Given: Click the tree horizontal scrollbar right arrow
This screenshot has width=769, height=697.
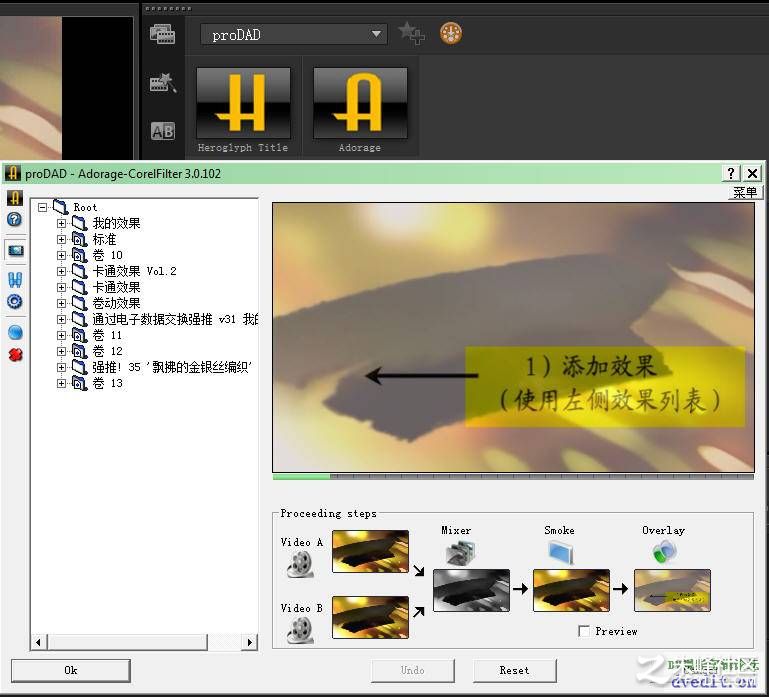Looking at the screenshot, I should click(250, 642).
